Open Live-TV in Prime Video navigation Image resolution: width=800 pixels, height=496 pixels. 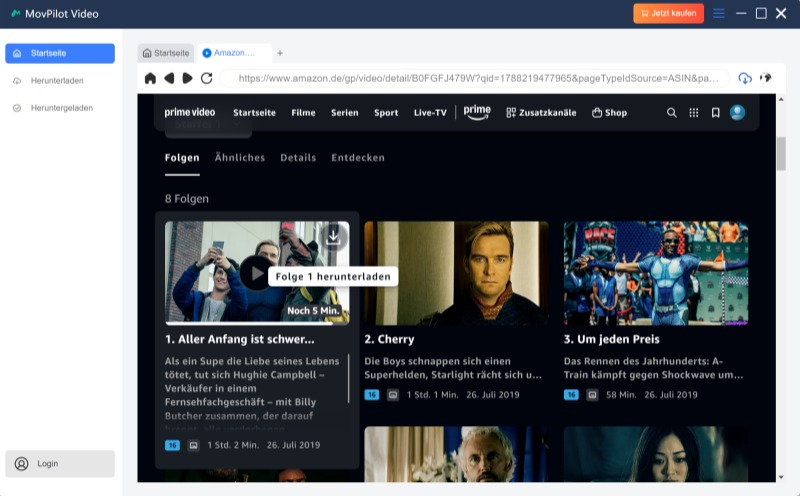click(x=430, y=112)
